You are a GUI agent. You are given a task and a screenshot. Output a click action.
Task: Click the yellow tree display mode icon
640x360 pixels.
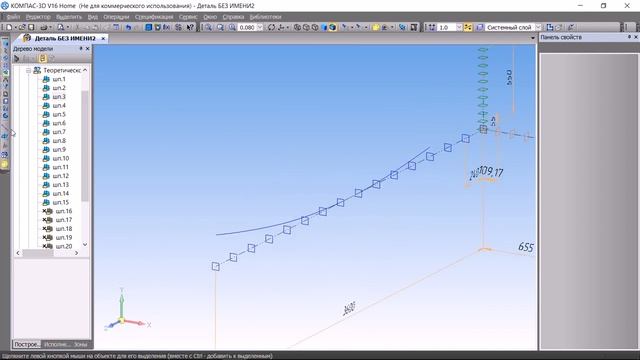[x=42, y=58]
